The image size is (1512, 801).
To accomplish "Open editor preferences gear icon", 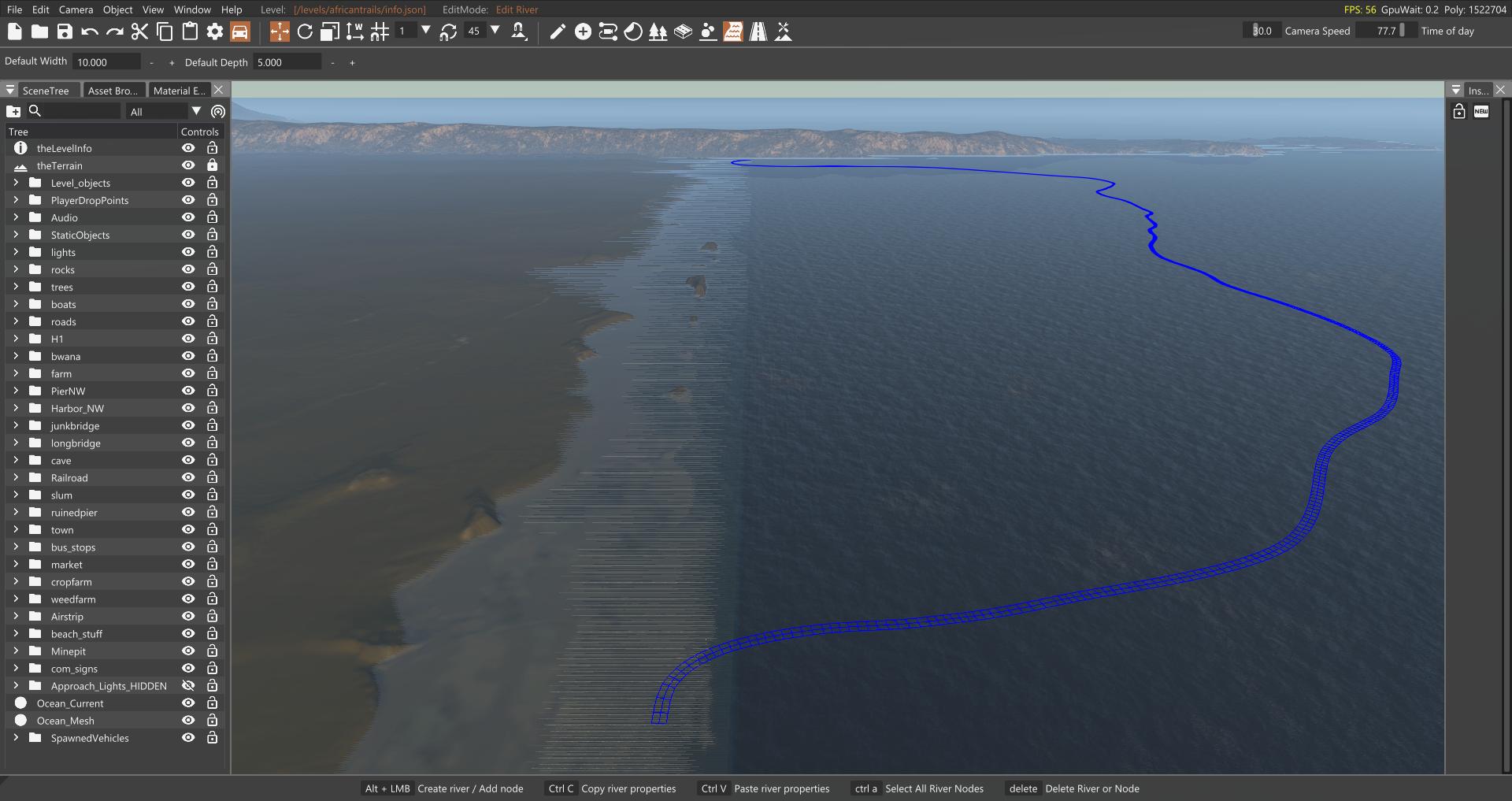I will pyautogui.click(x=215, y=32).
